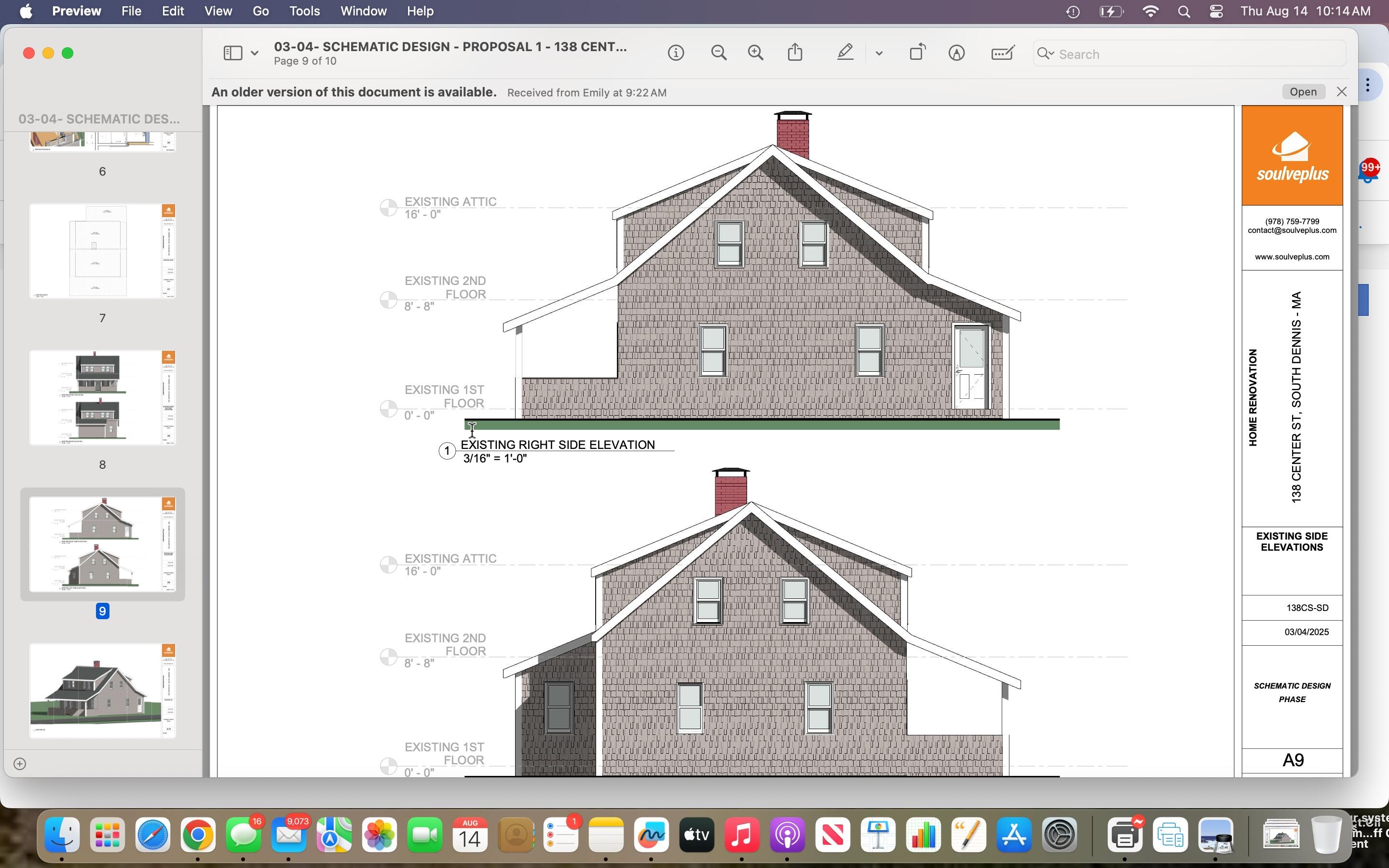Select page 8 thumbnail
Image resolution: width=1389 pixels, height=868 pixels.
tap(102, 398)
